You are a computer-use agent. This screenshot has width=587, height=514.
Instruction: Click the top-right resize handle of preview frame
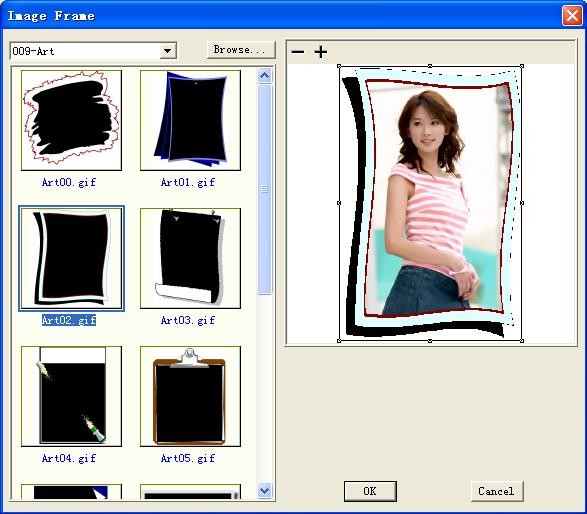pos(522,66)
